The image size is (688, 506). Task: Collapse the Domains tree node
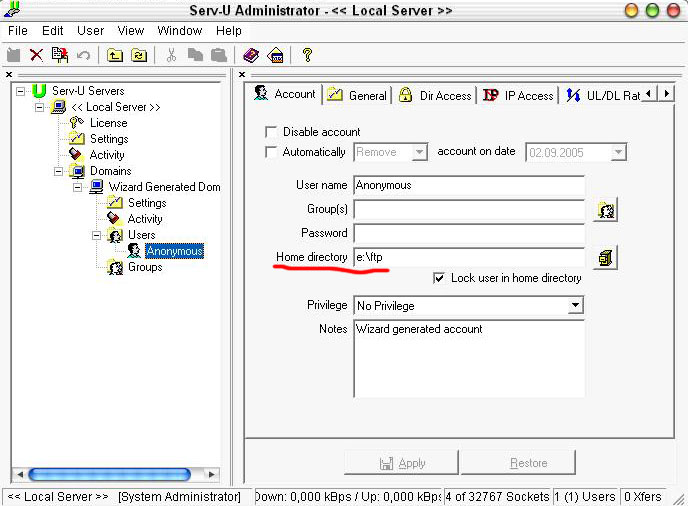58,171
